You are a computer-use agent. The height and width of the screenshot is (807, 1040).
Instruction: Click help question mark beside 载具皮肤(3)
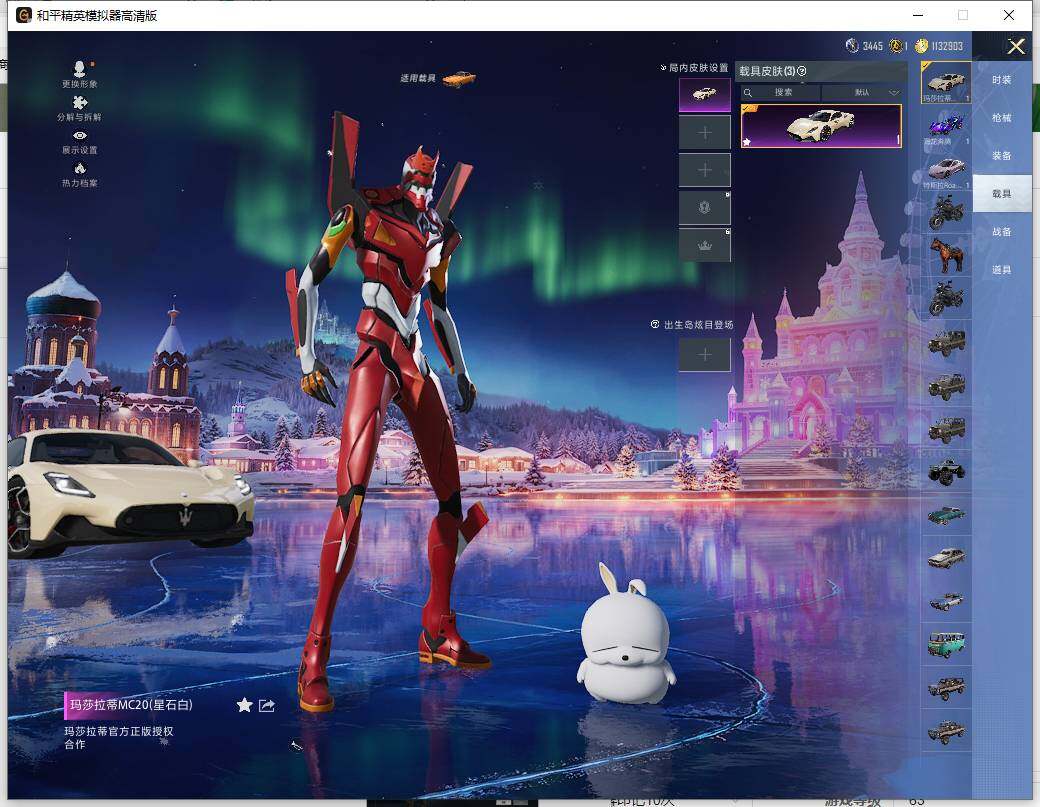click(x=802, y=71)
